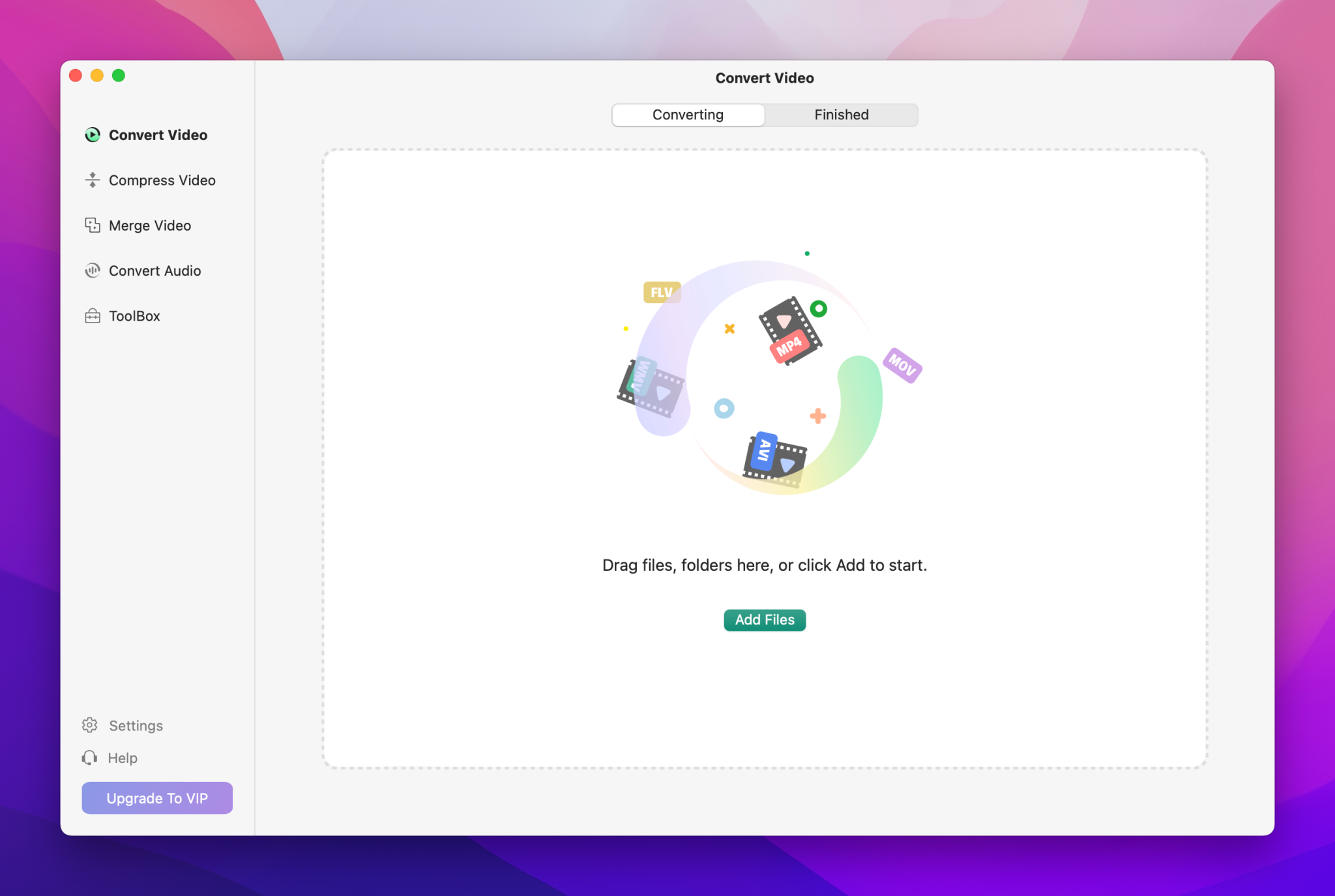This screenshot has width=1335, height=896.
Task: Switch to the Finished tab
Action: pyautogui.click(x=840, y=115)
